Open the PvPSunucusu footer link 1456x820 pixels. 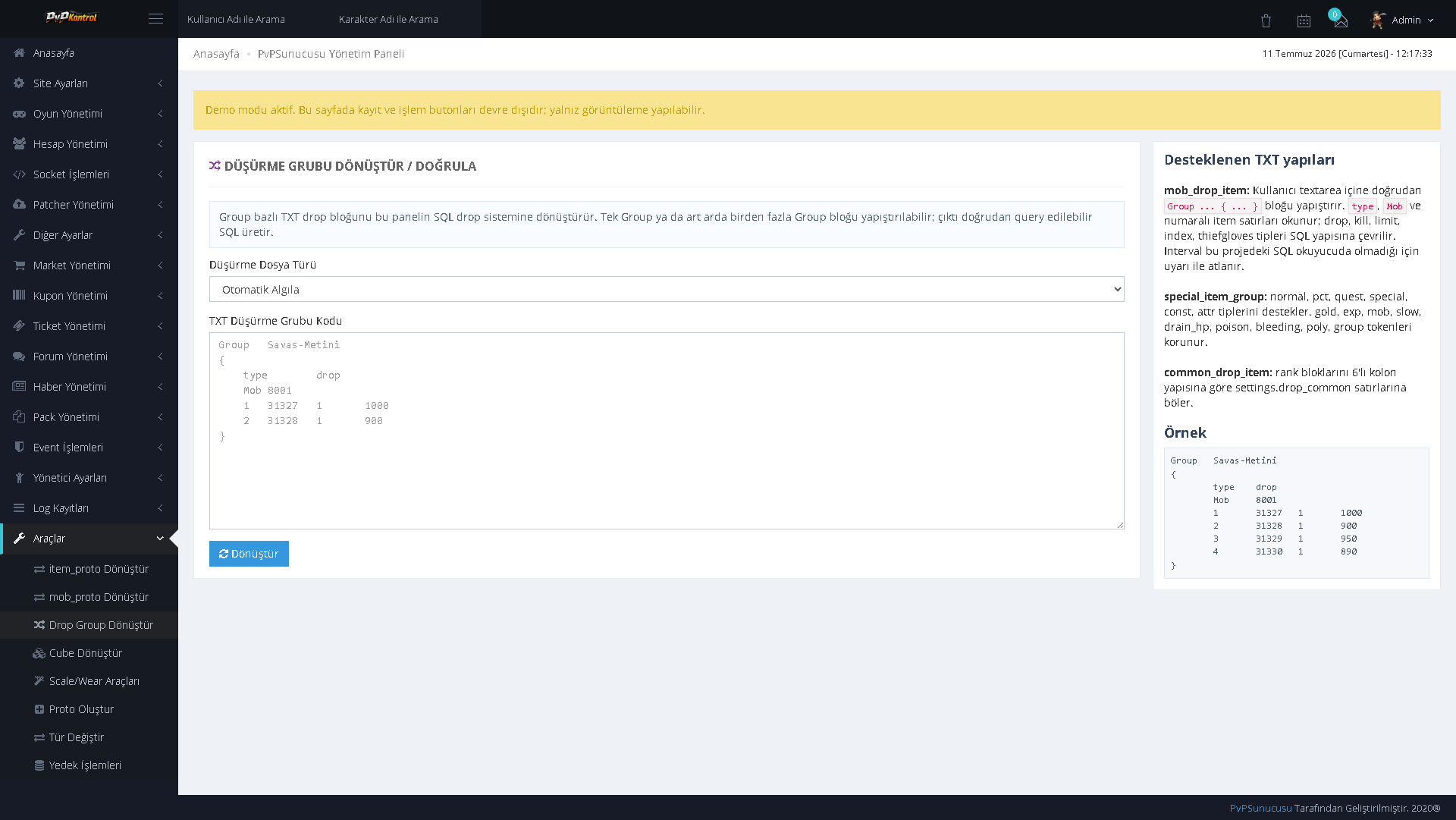(1260, 809)
